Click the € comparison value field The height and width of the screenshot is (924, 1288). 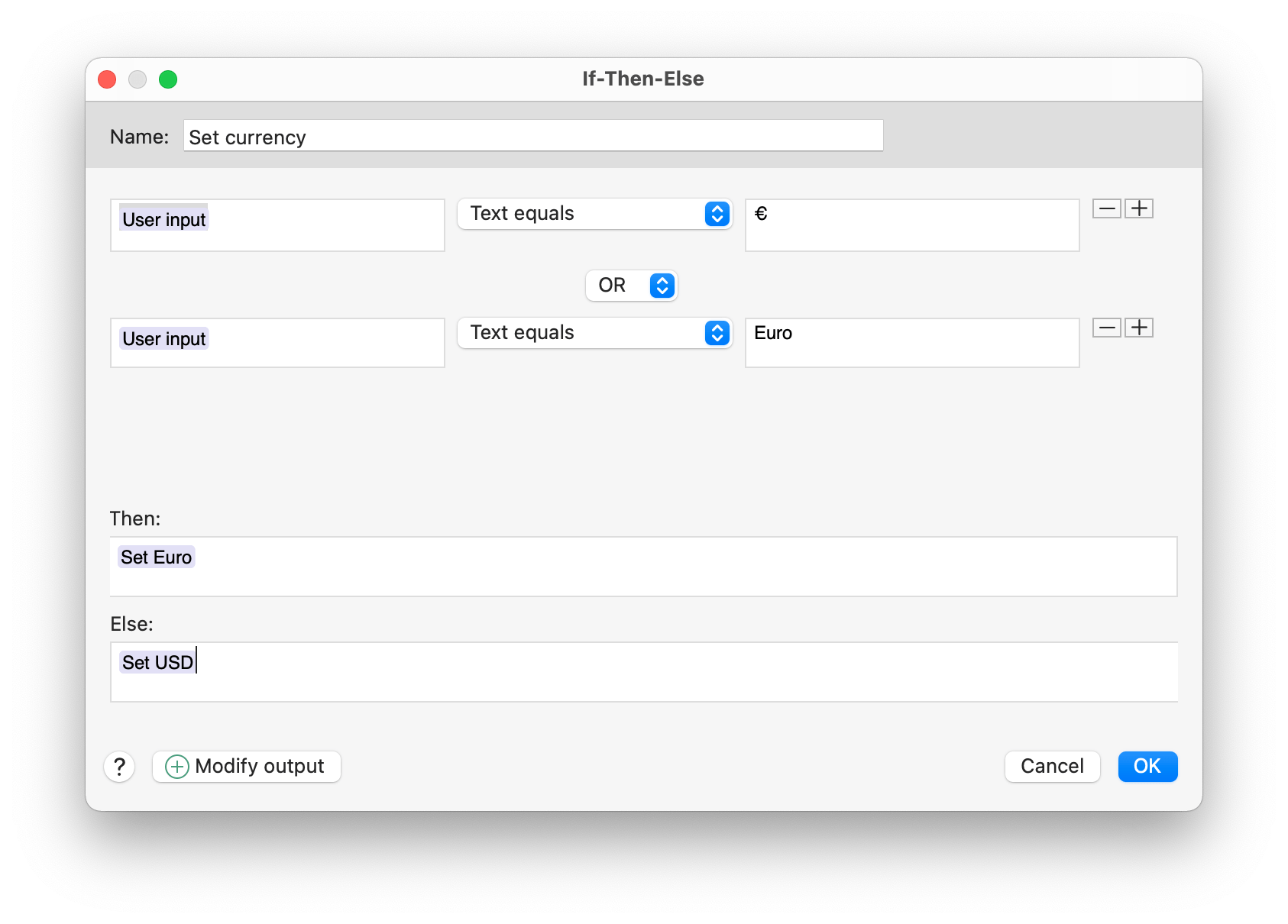(x=912, y=225)
